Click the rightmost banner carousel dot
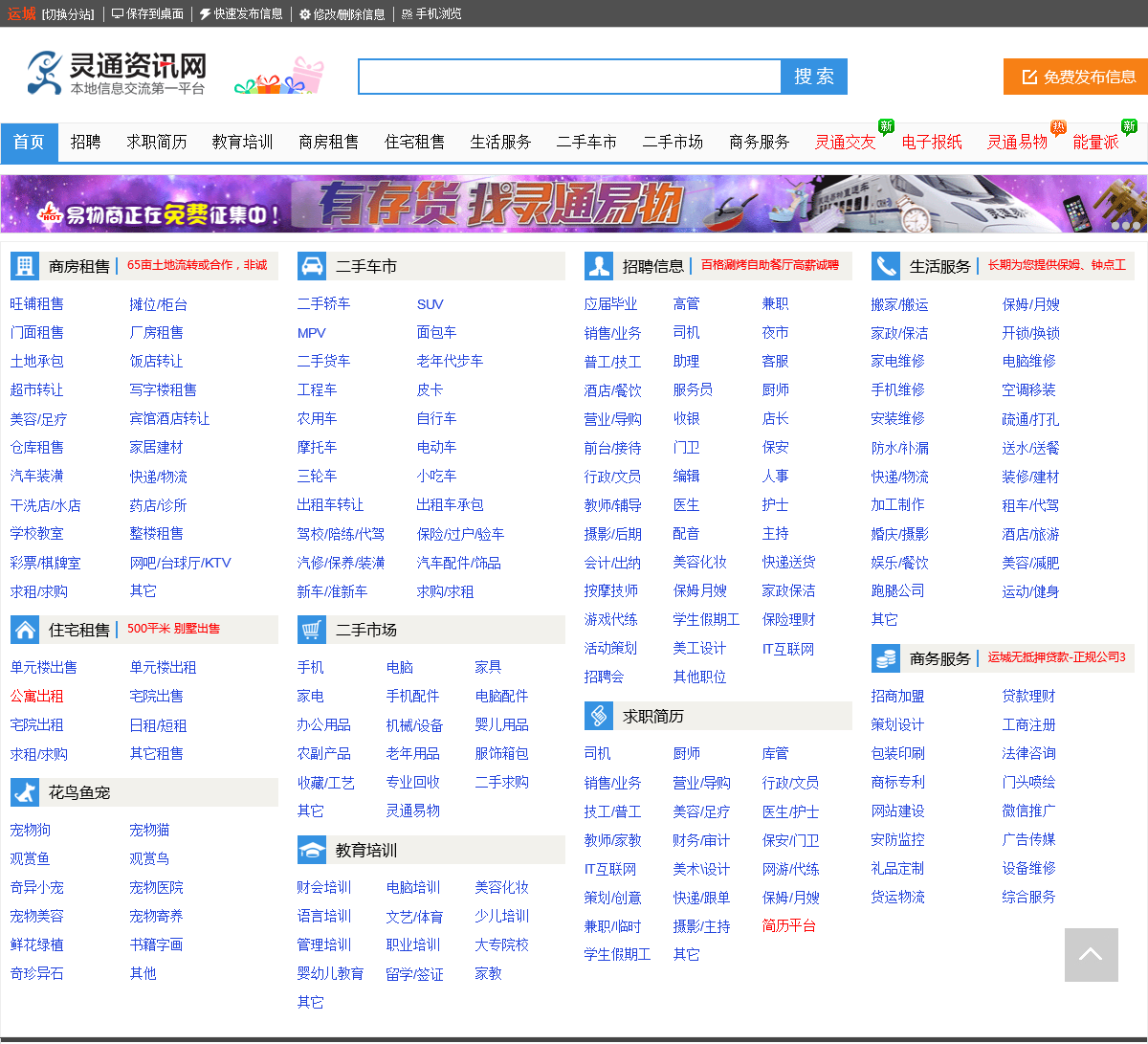Image resolution: width=1148 pixels, height=1044 pixels. pos(1137,226)
